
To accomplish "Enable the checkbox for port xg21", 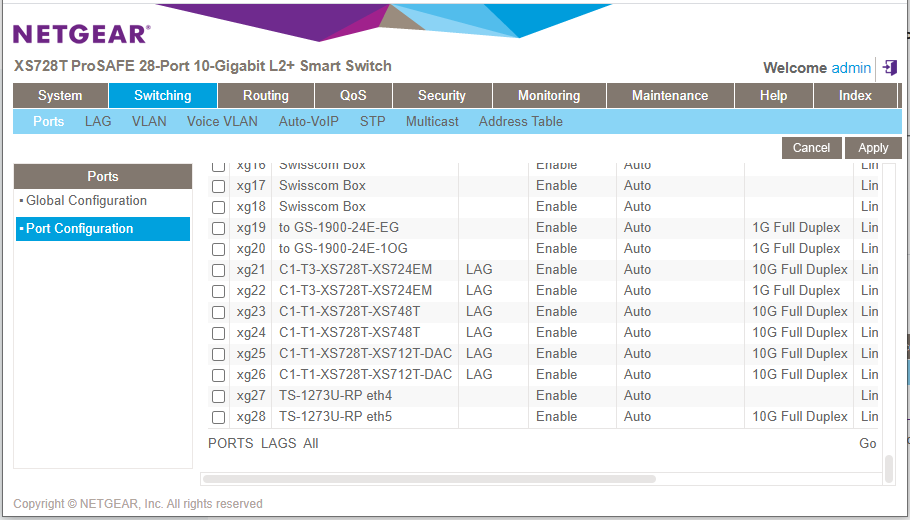I will click(218, 270).
